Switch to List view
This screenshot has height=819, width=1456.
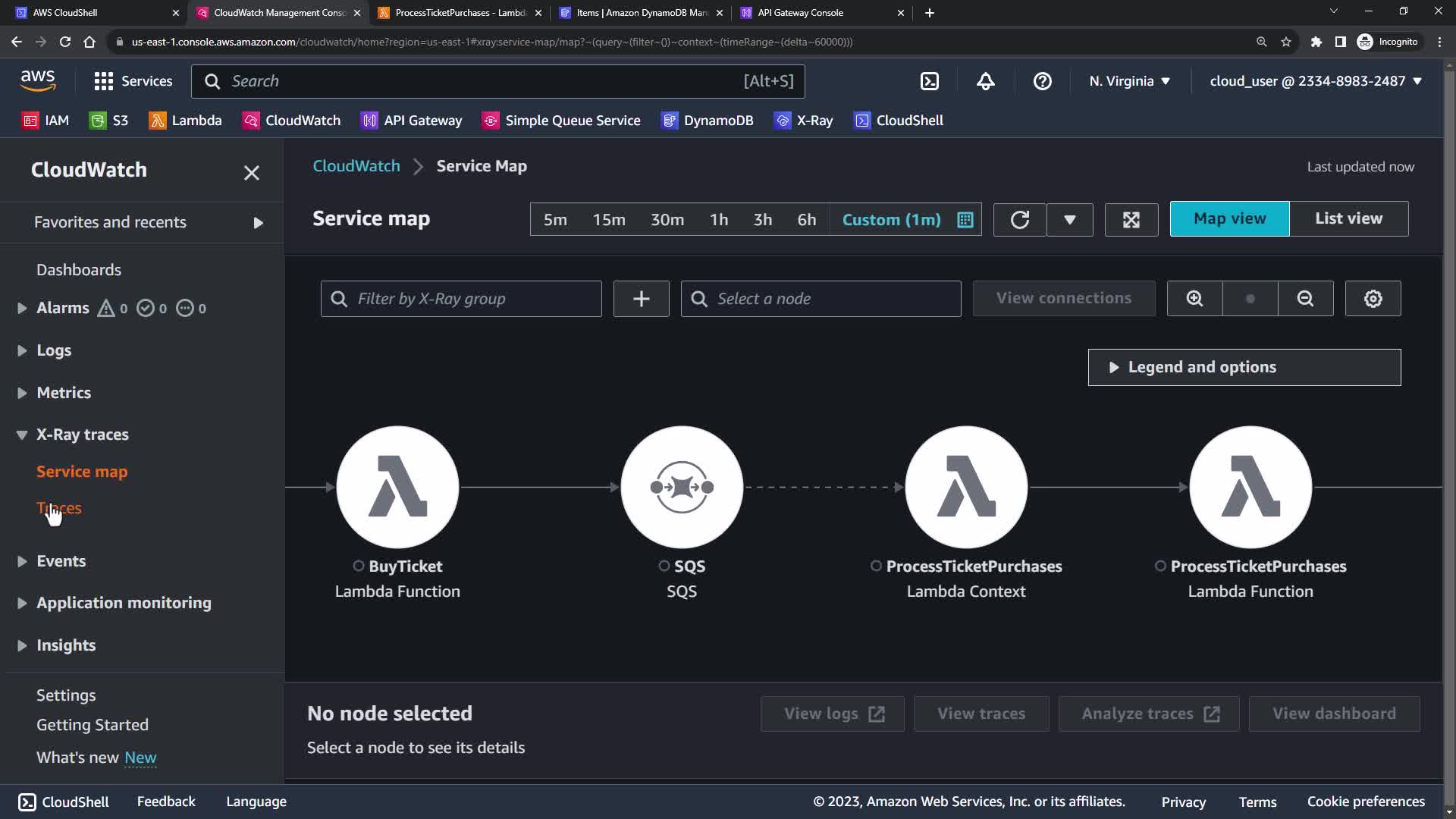(x=1348, y=218)
